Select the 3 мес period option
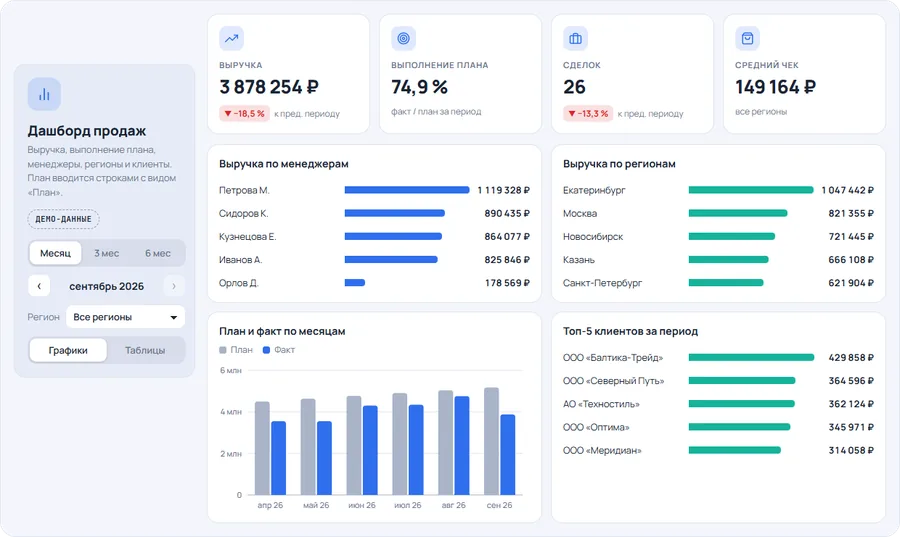900x537 pixels. (x=107, y=253)
